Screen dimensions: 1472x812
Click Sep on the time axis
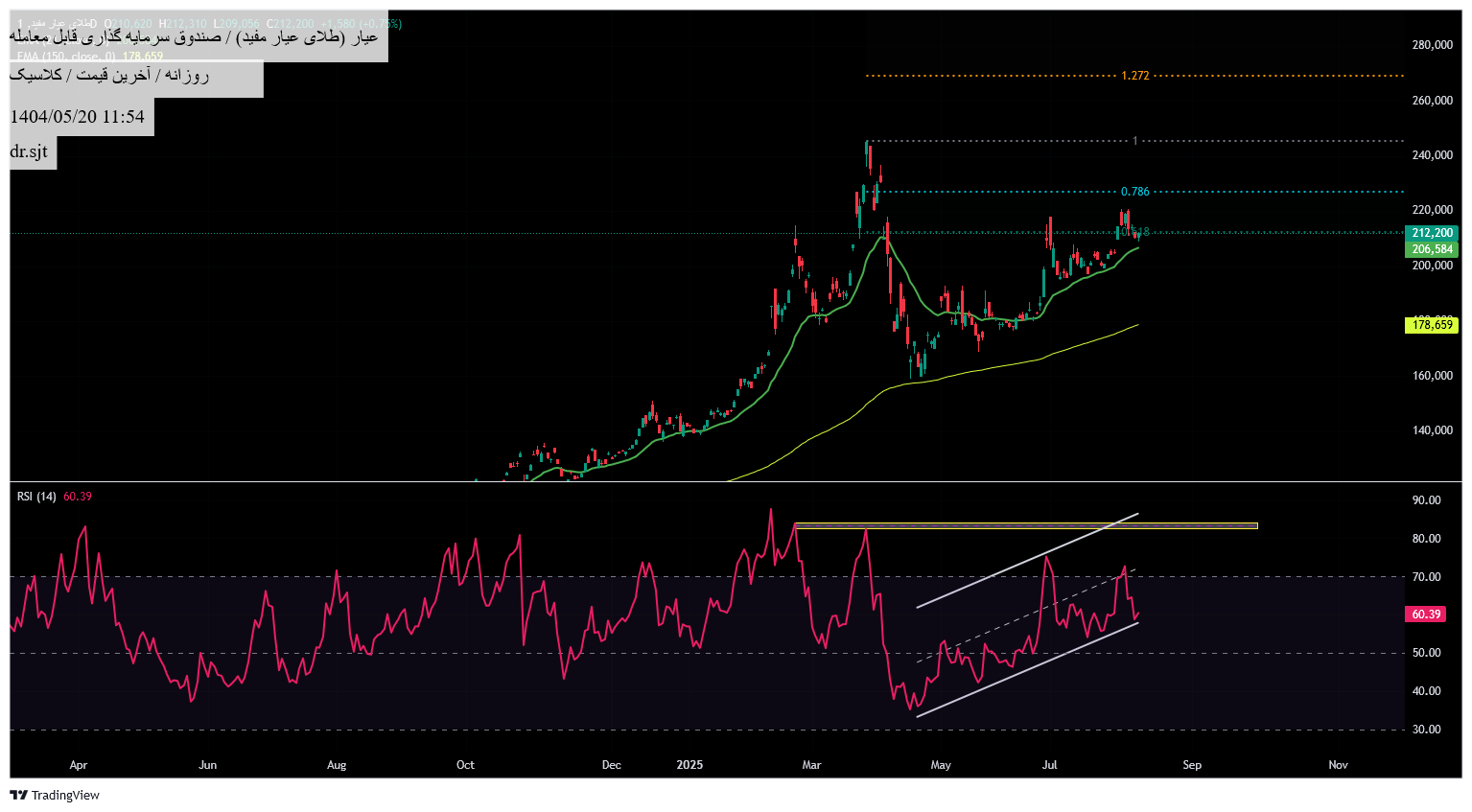1192,765
